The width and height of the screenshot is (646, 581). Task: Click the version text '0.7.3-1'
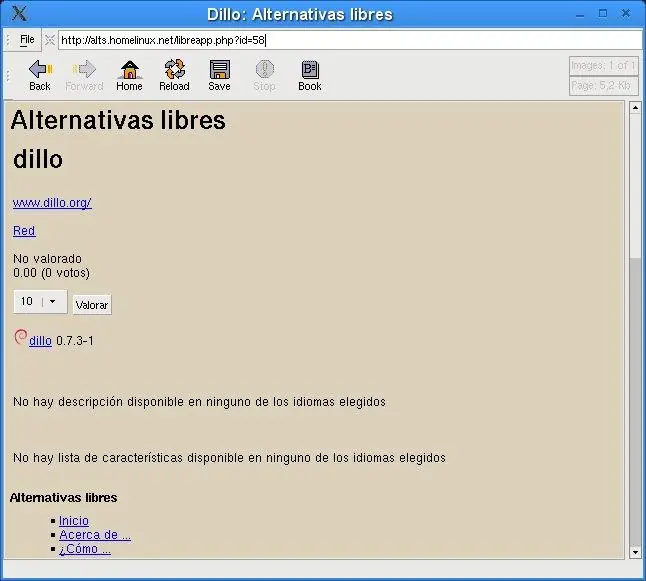click(75, 341)
